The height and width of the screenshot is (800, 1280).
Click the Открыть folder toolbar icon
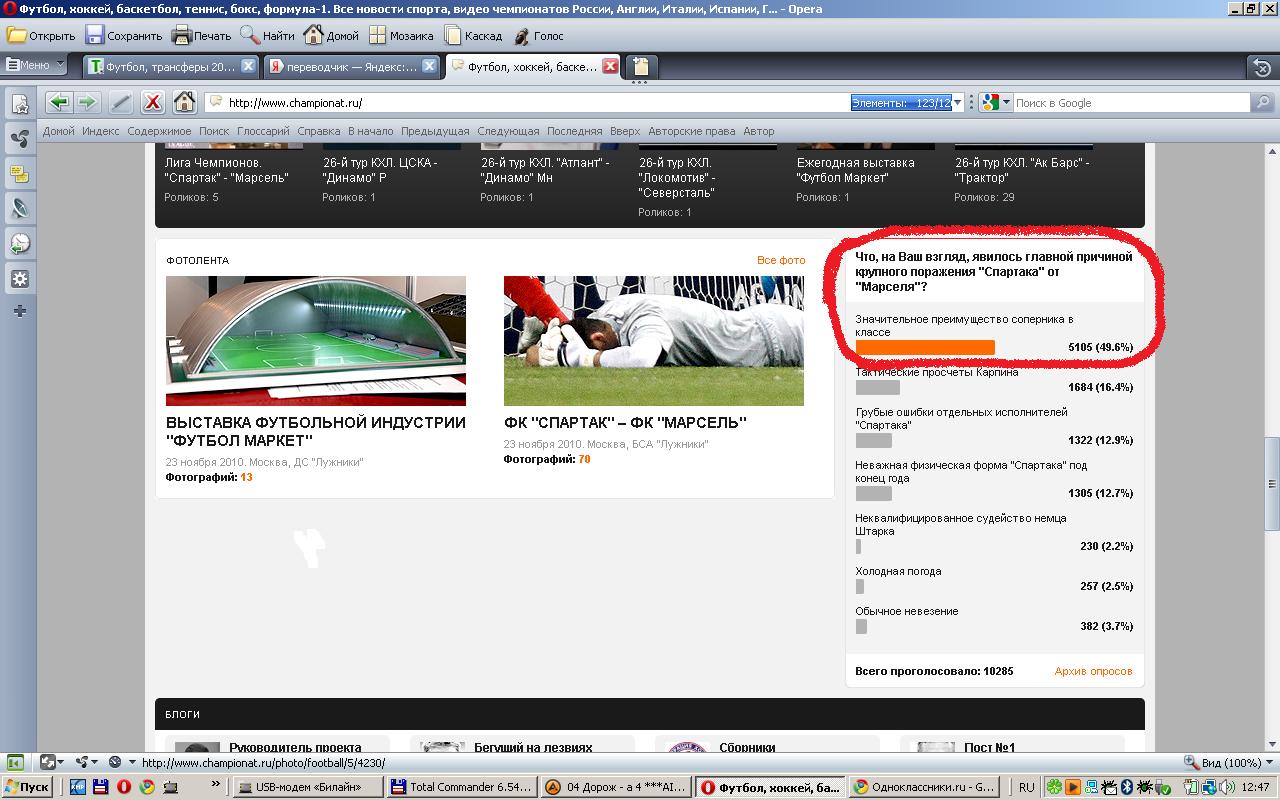17,35
